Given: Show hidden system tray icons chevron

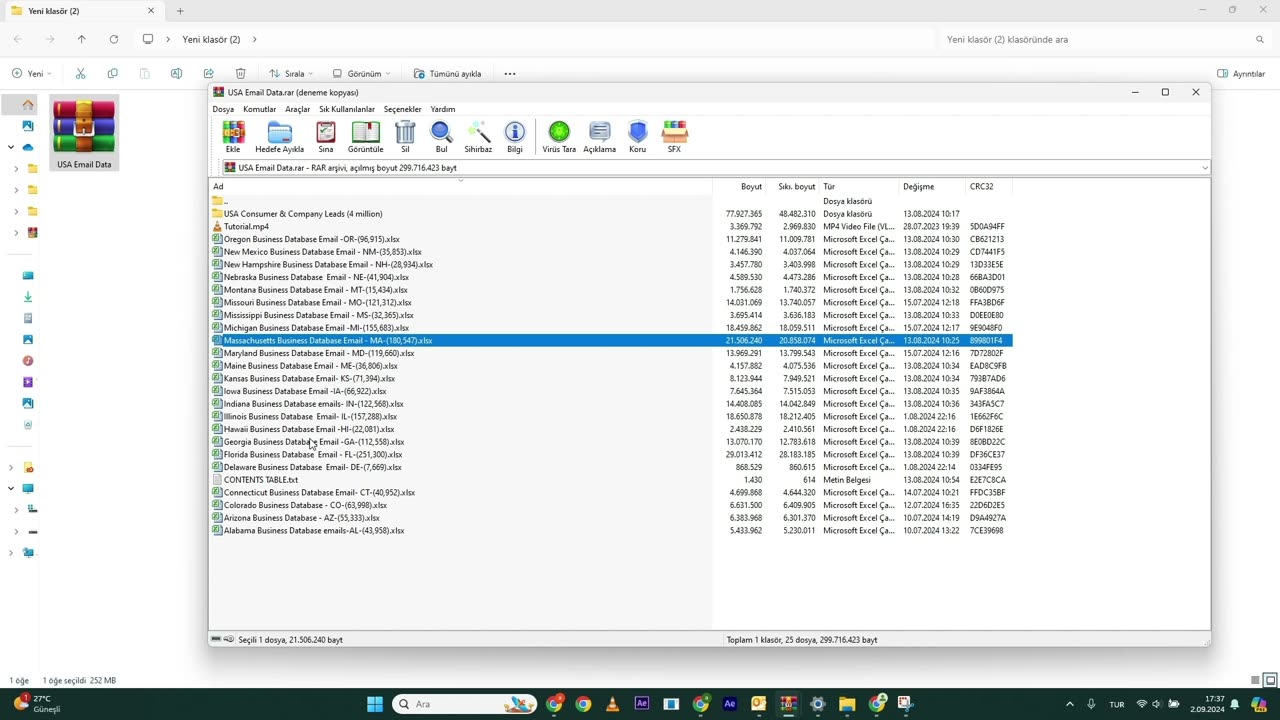Looking at the screenshot, I should point(1071,704).
